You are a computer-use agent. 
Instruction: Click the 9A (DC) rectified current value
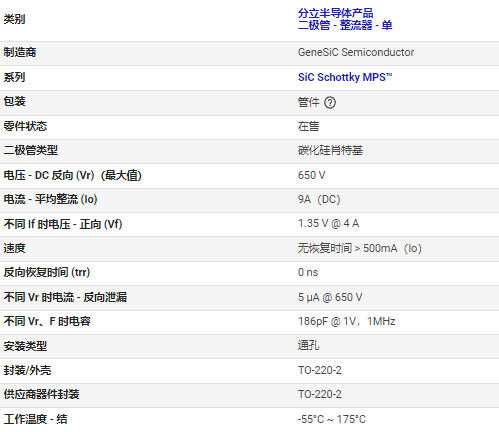click(x=319, y=199)
